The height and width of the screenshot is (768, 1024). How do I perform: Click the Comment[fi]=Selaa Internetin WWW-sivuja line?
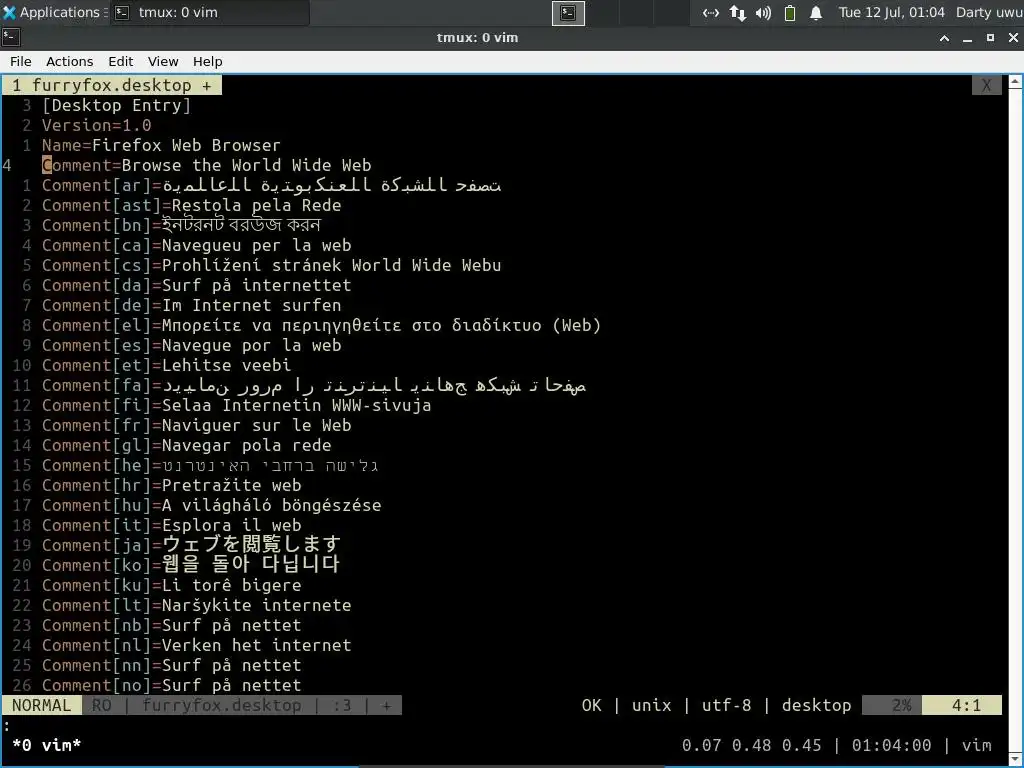pyautogui.click(x=236, y=406)
